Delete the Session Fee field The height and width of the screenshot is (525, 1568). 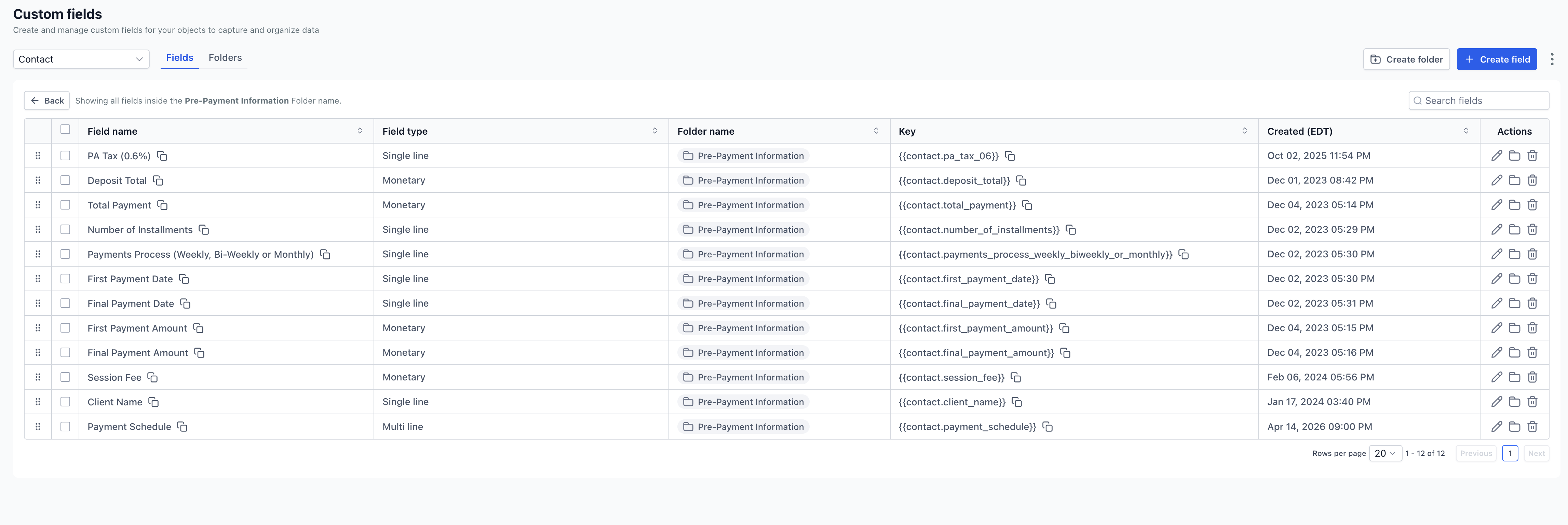point(1532,378)
